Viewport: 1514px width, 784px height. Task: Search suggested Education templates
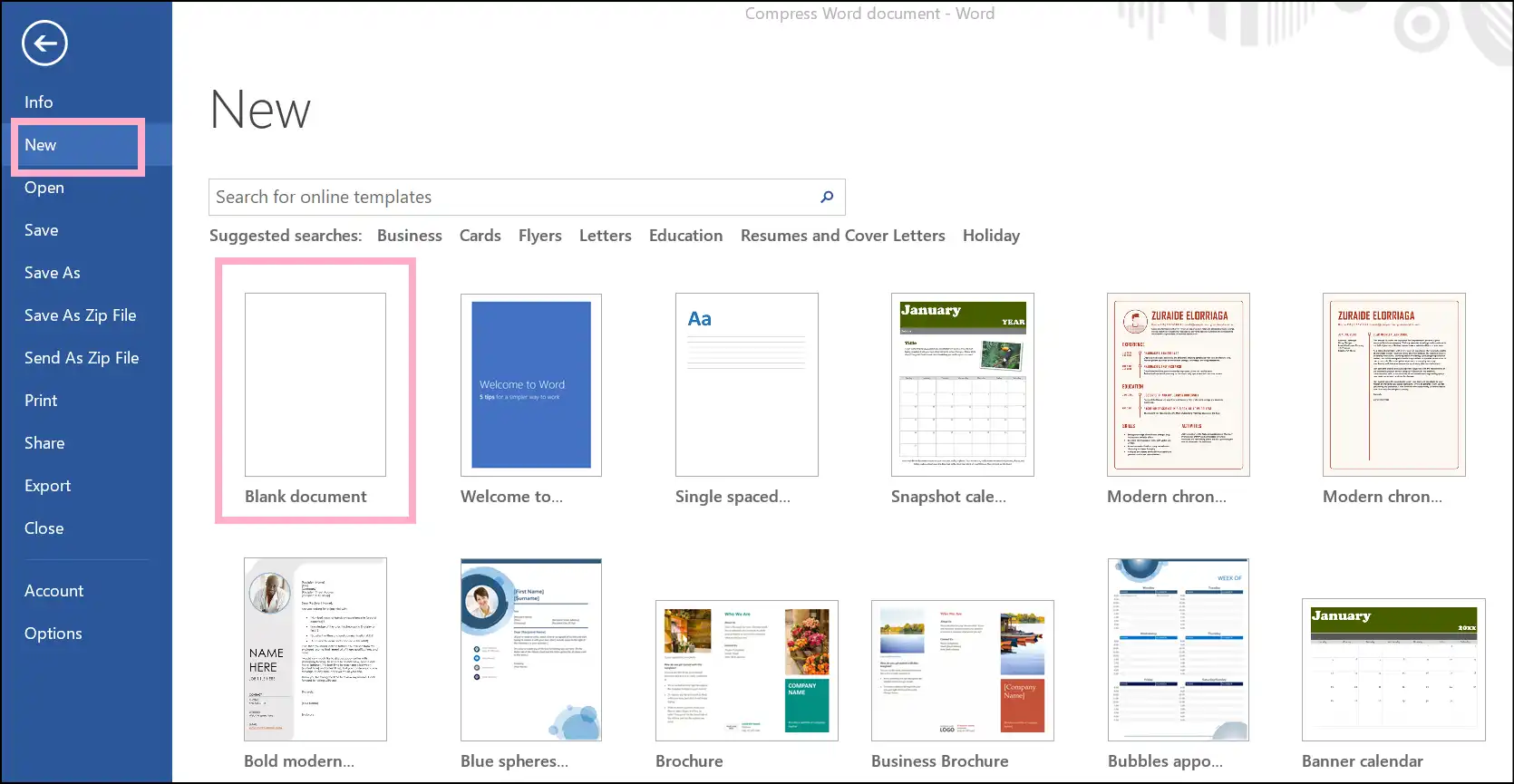coord(686,236)
